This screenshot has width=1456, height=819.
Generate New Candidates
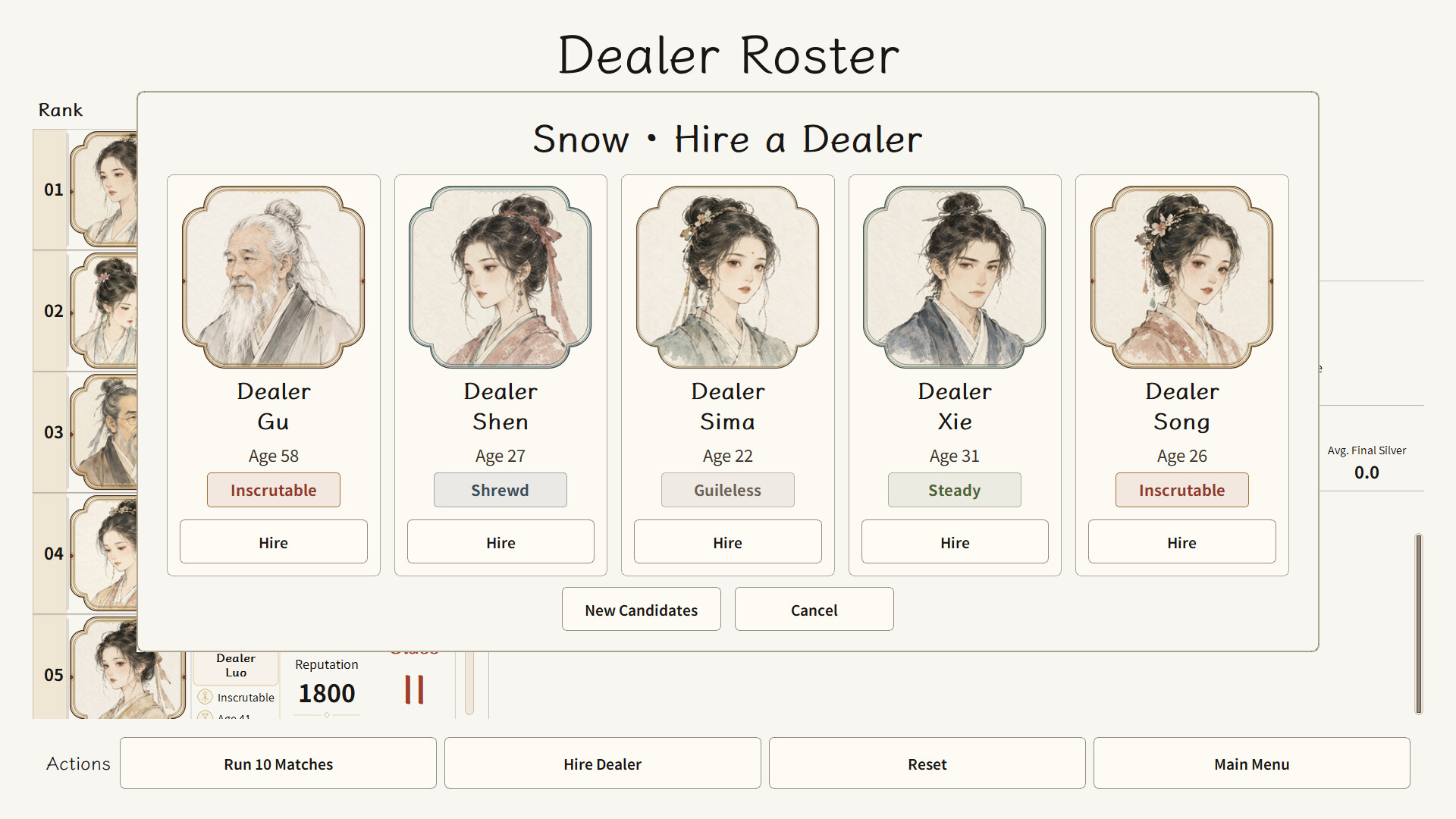(642, 610)
